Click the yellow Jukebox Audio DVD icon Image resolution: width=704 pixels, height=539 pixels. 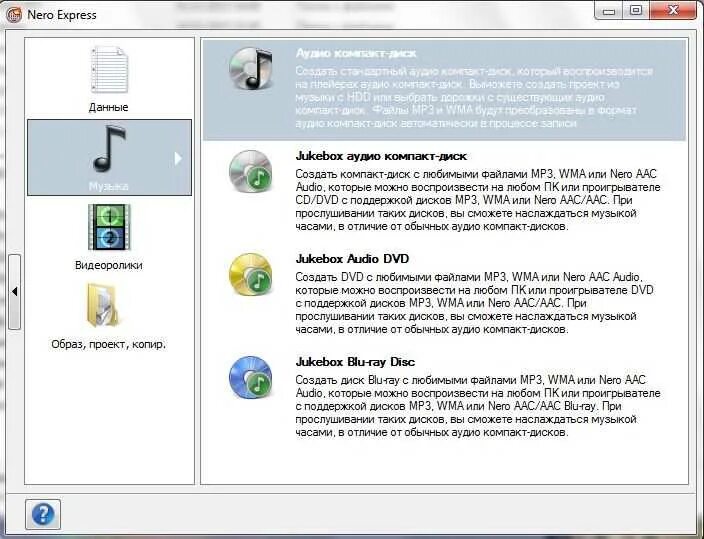coord(251,274)
